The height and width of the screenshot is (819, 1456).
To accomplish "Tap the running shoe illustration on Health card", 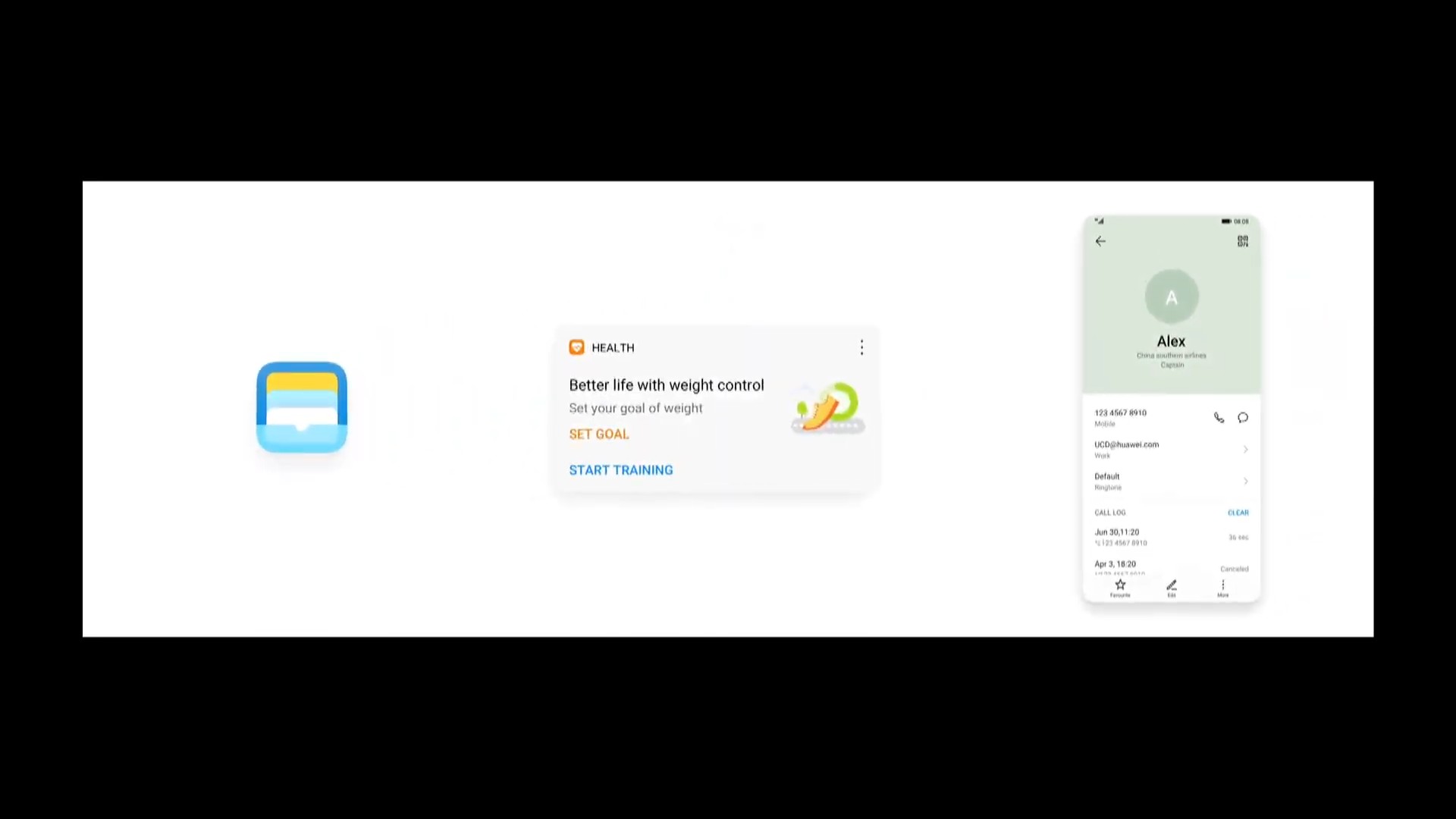I will click(x=827, y=407).
